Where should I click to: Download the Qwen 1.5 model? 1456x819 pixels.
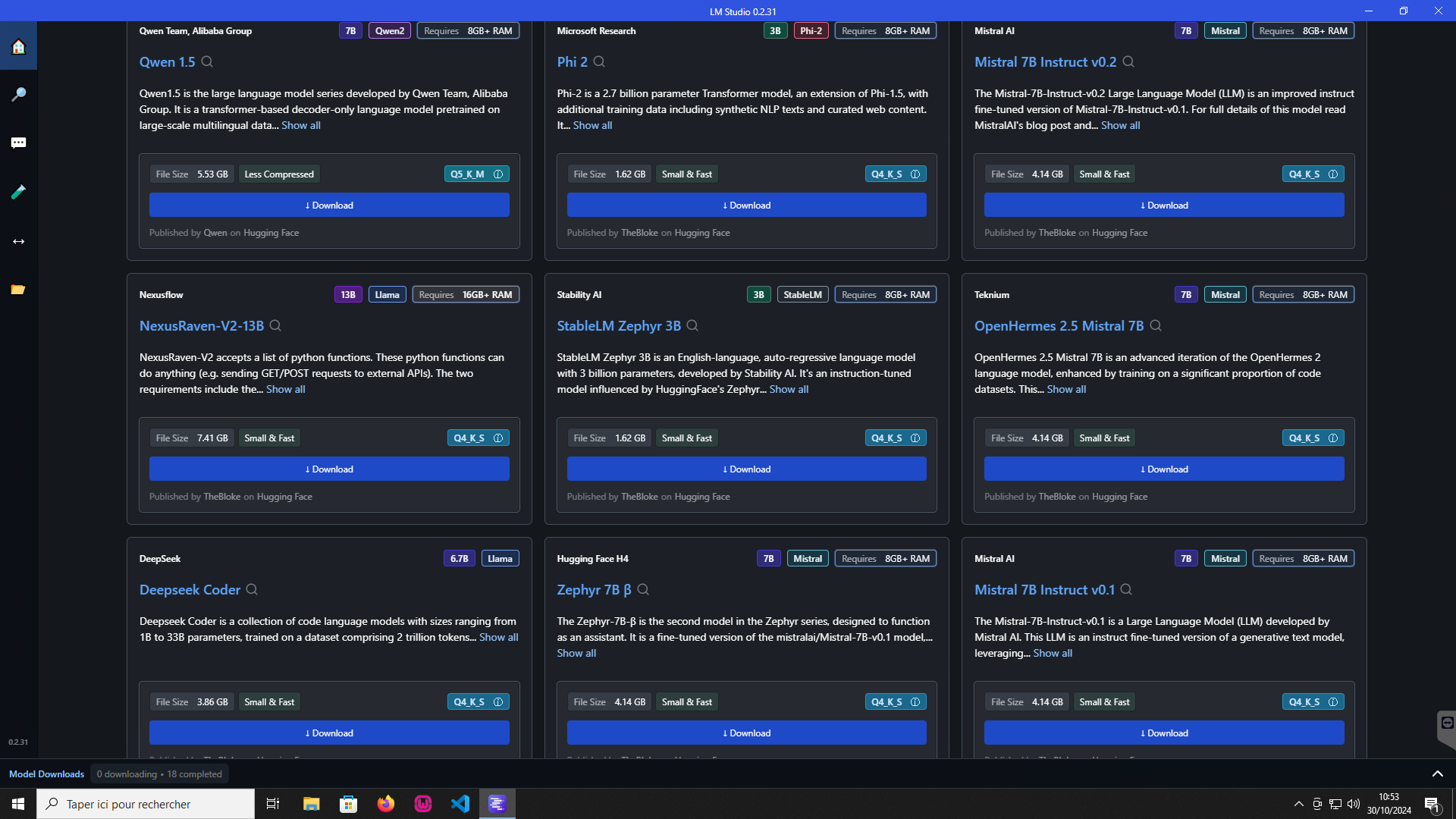(x=329, y=205)
